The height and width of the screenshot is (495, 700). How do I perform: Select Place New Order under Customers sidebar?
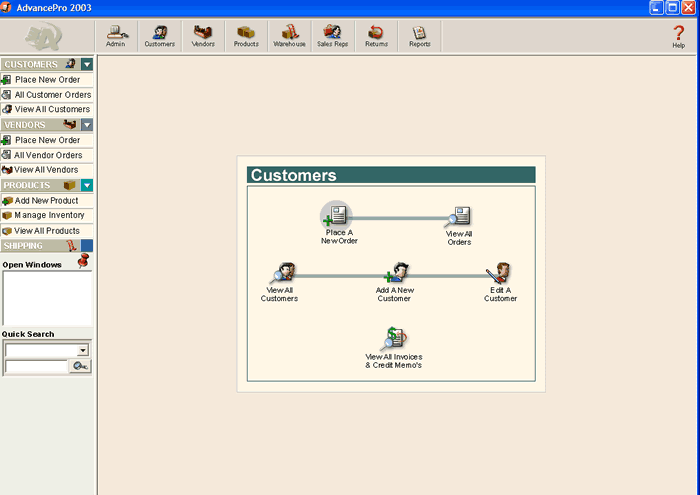pos(47,79)
